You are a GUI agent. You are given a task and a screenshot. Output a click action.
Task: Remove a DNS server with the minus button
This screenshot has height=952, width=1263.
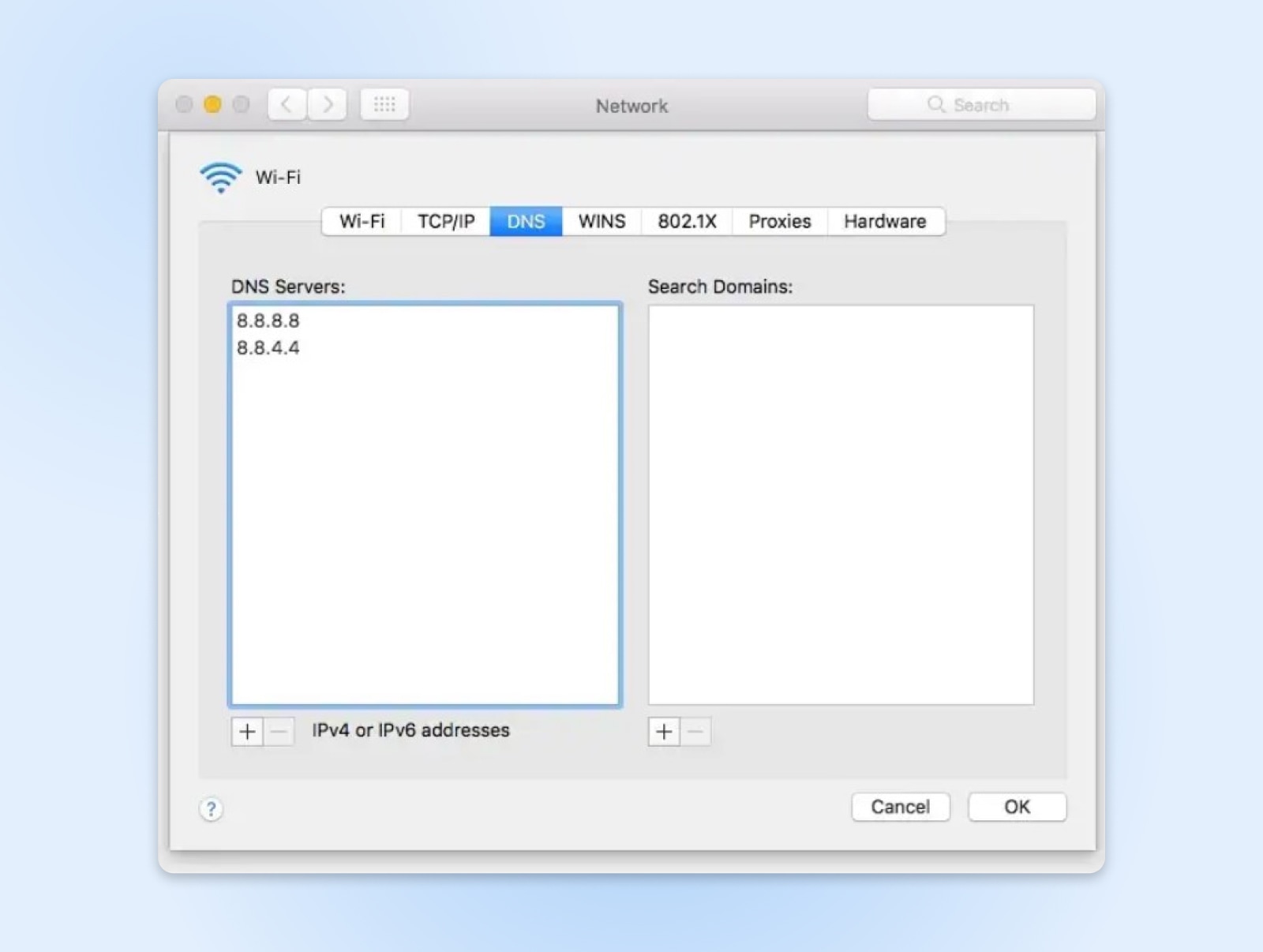pyautogui.click(x=279, y=732)
